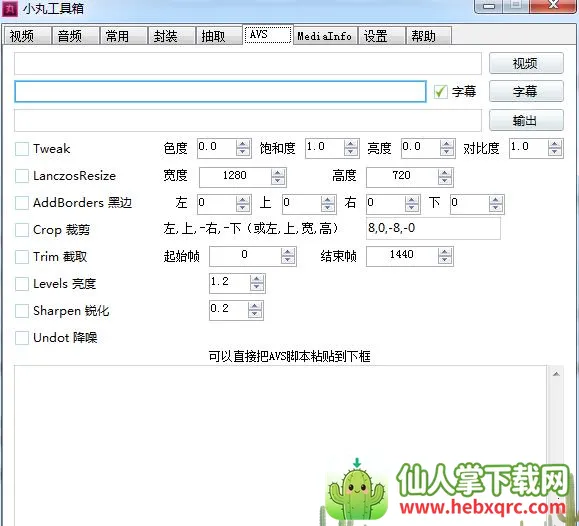Open the MediaInfo tab
This screenshot has height=526, width=579.
click(325, 36)
